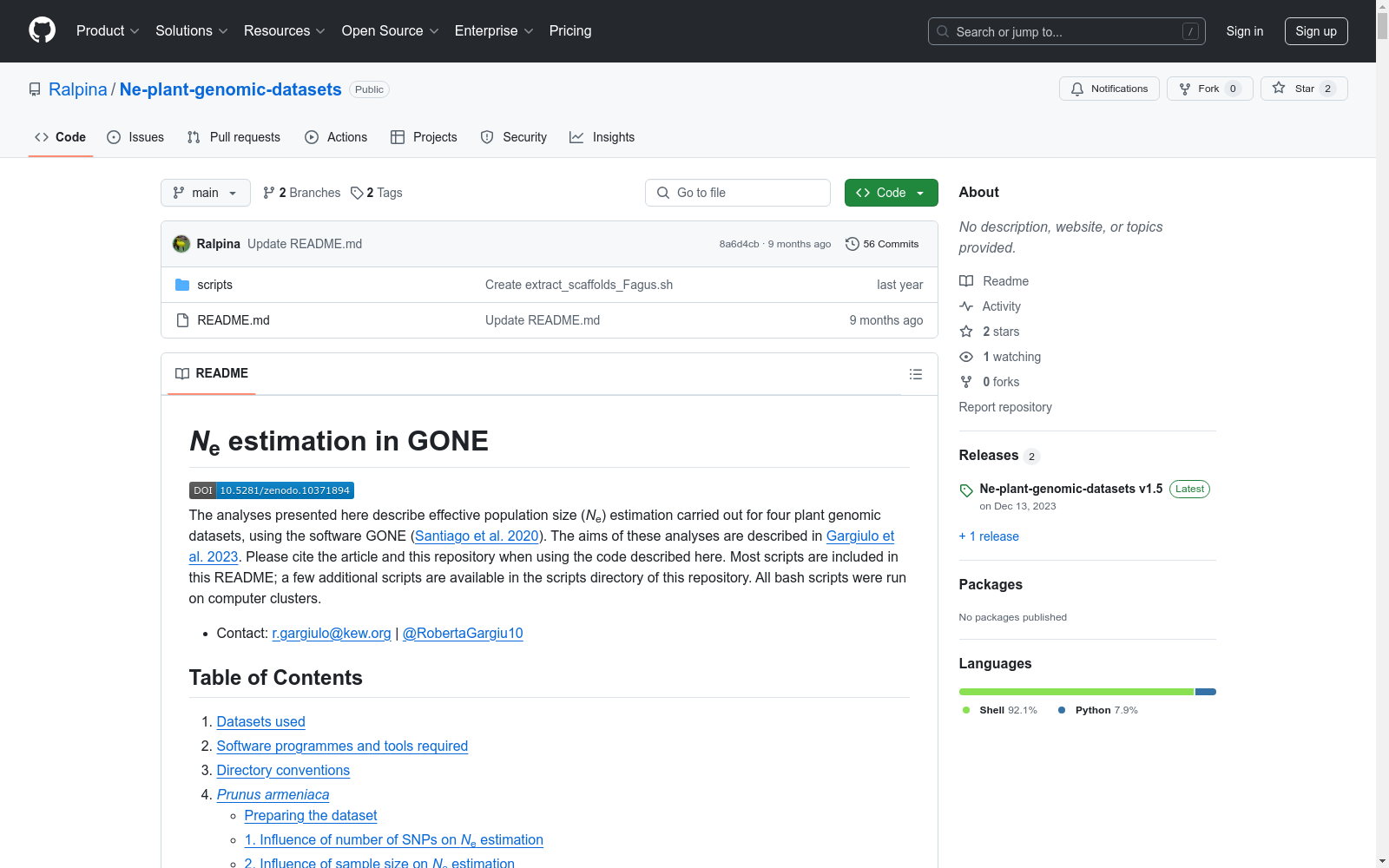Open the main branch selector dropdown
1389x868 pixels.
[206, 193]
